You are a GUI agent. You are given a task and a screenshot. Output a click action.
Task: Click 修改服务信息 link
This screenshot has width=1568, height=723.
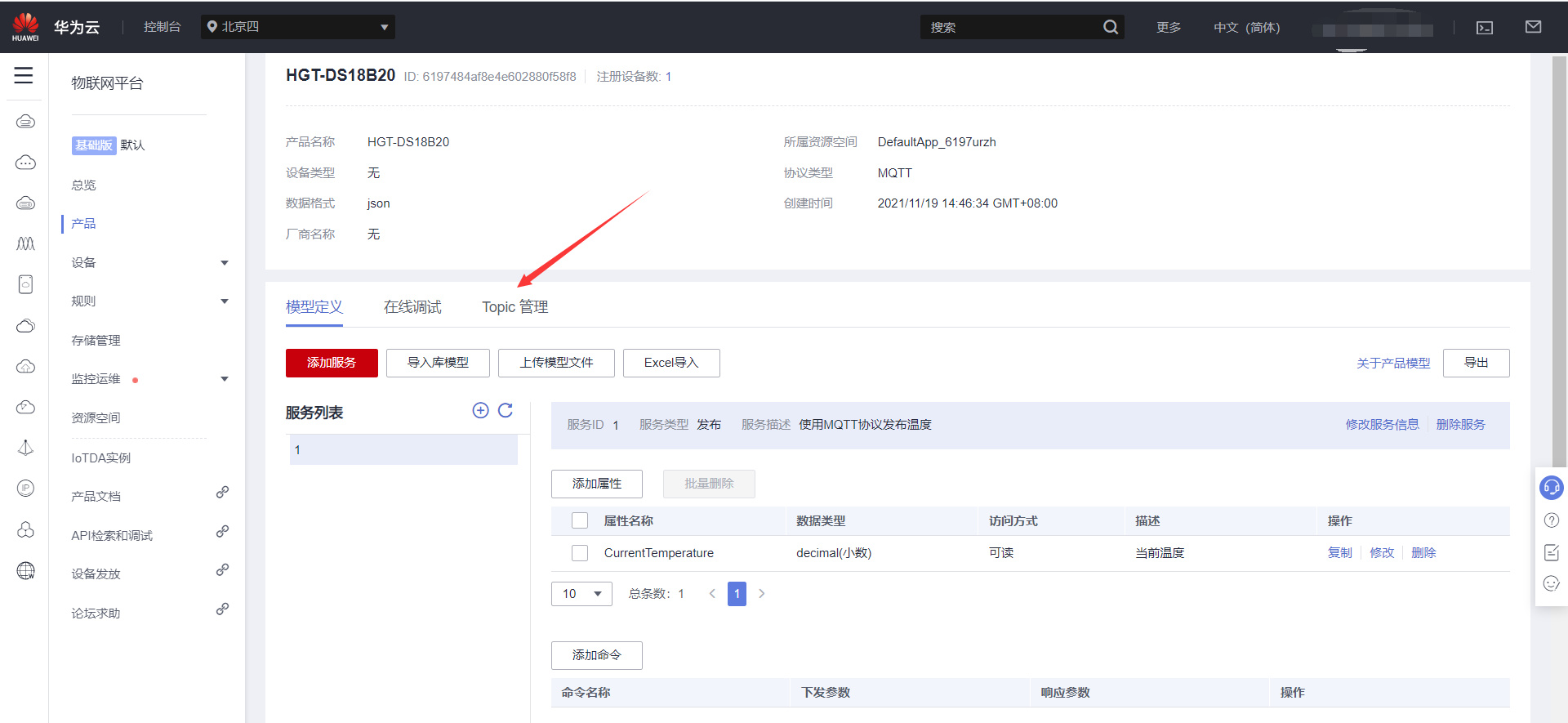point(1383,425)
